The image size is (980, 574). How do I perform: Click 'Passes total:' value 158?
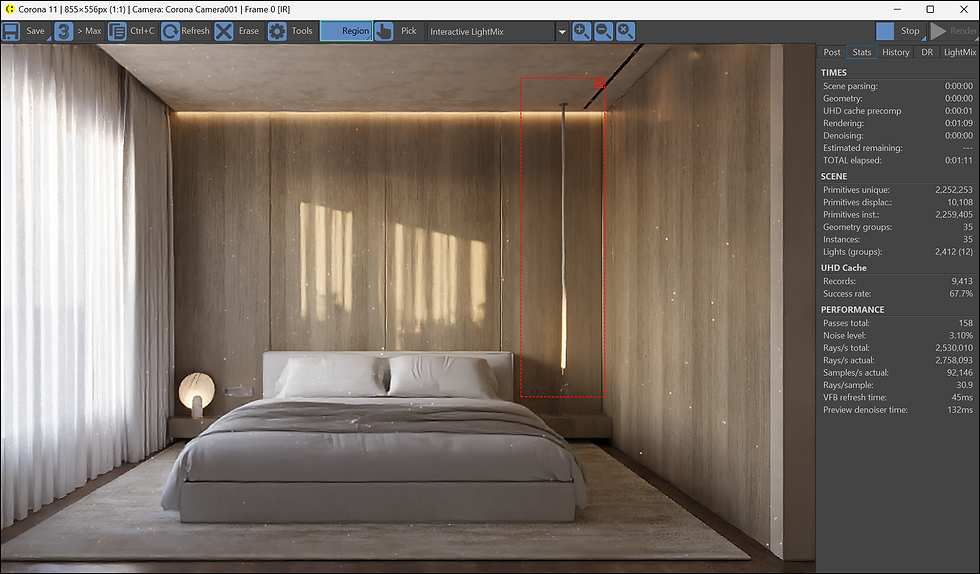tap(966, 323)
